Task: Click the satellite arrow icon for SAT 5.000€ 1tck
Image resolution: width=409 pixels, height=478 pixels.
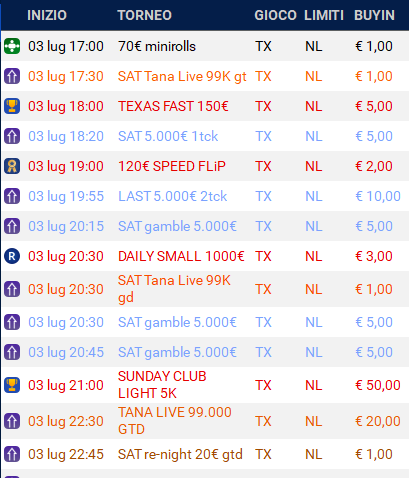Action: (12, 136)
